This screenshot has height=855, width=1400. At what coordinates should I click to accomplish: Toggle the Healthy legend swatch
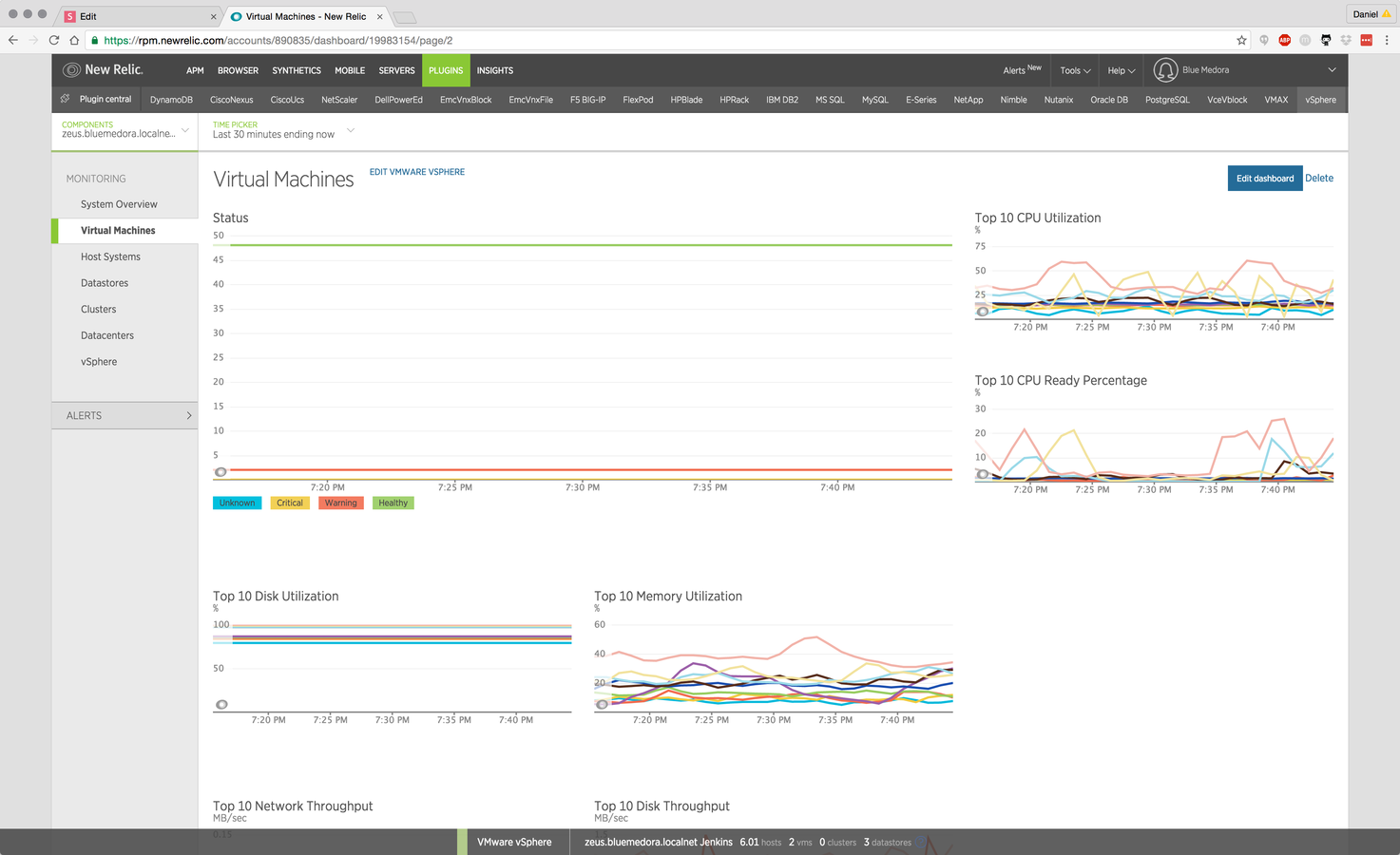coord(393,503)
